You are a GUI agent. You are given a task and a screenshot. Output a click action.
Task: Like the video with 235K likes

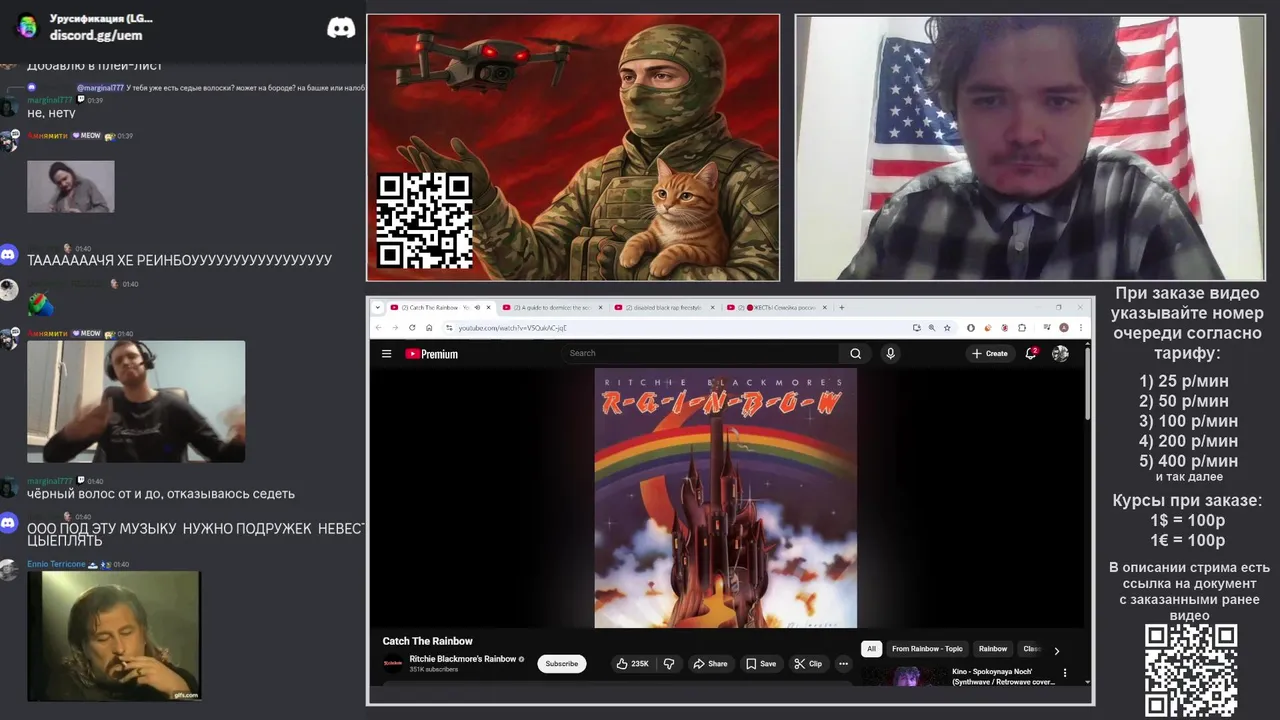click(632, 663)
